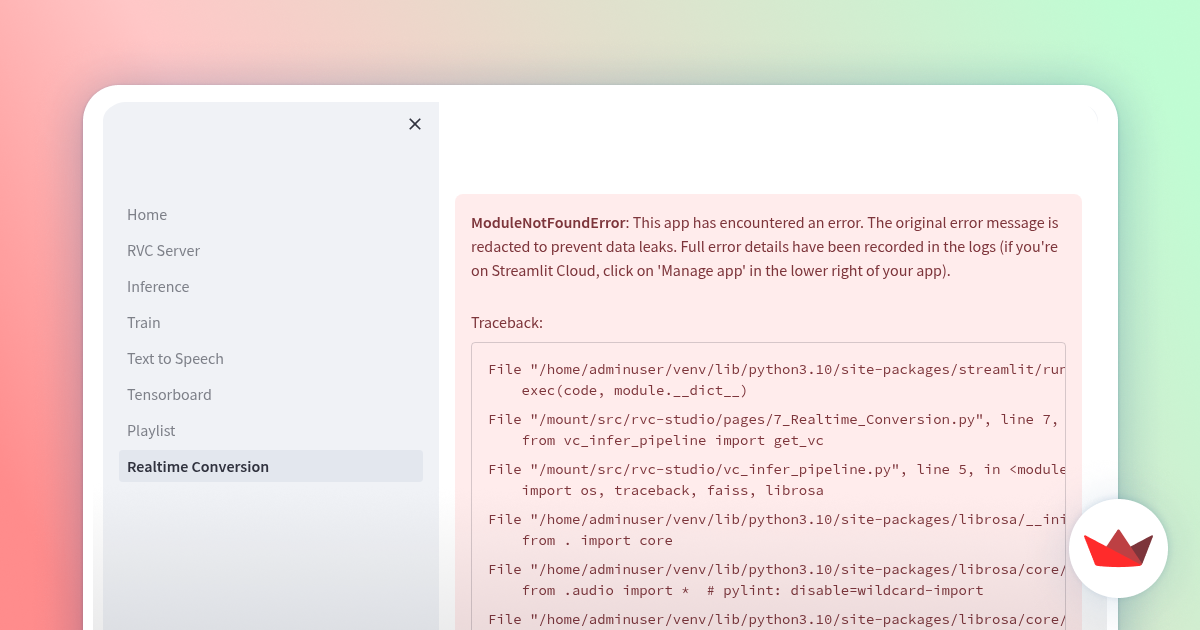Navigate to the Train page
The width and height of the screenshot is (1200, 630).
[271, 323]
